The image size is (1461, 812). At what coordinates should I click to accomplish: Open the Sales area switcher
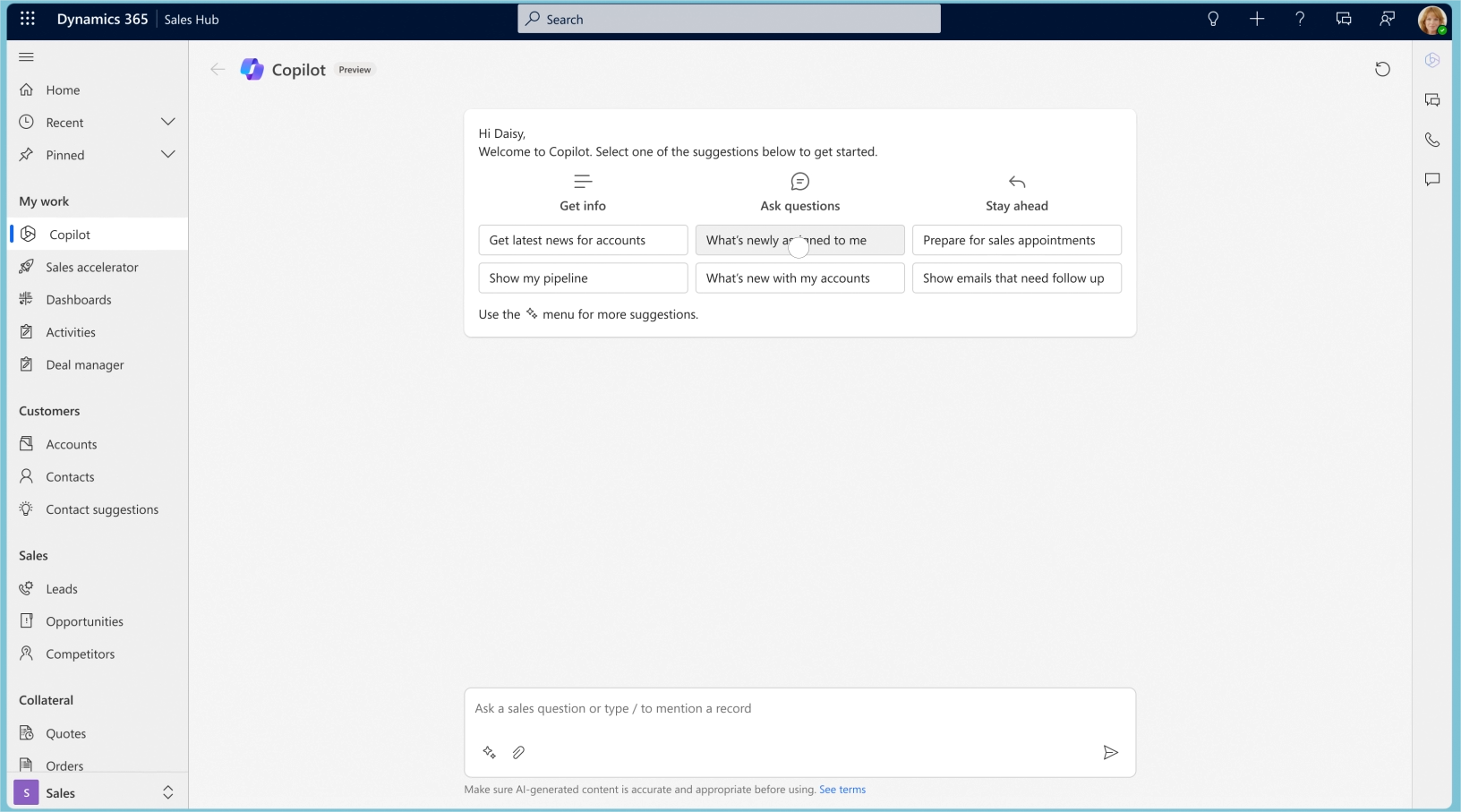click(x=98, y=792)
